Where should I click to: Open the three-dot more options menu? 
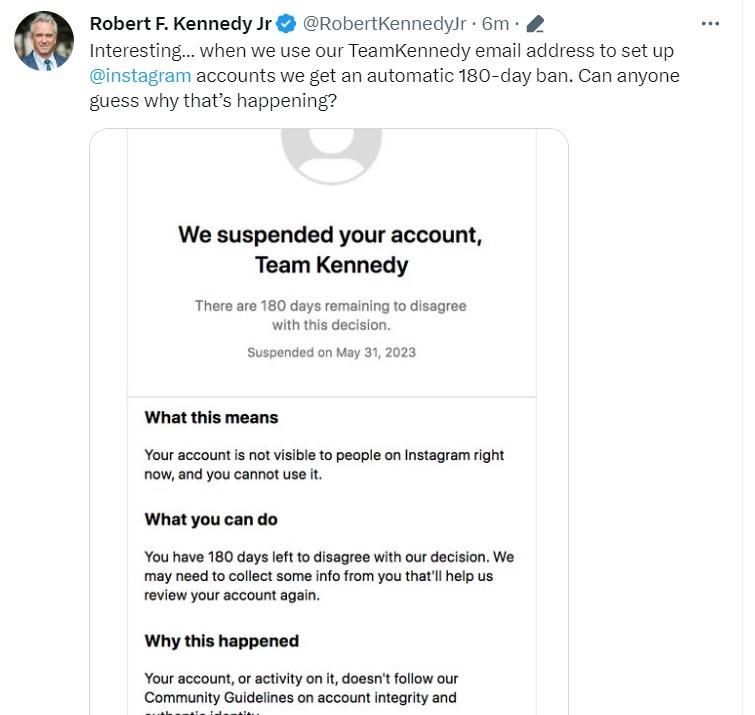(x=710, y=23)
